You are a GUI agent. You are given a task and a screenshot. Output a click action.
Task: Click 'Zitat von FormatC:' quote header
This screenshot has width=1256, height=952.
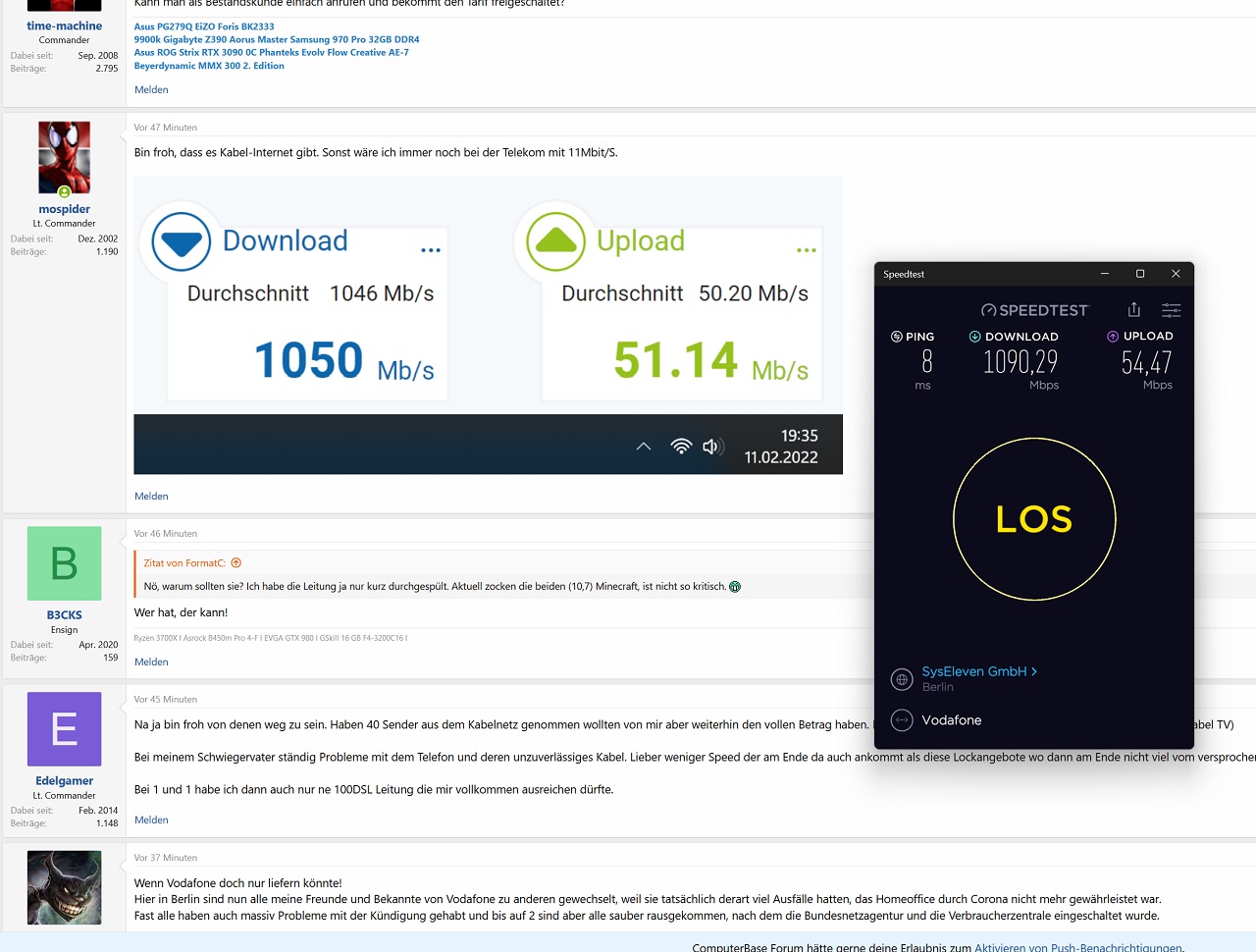184,563
